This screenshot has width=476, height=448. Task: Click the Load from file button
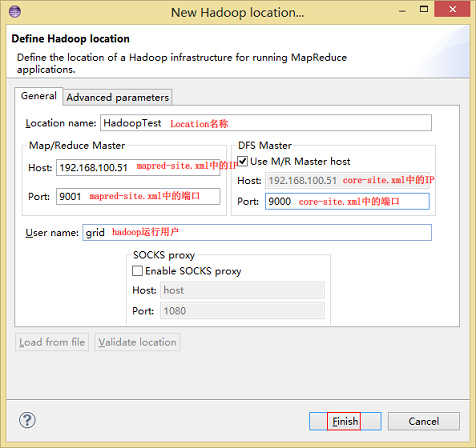click(x=52, y=342)
